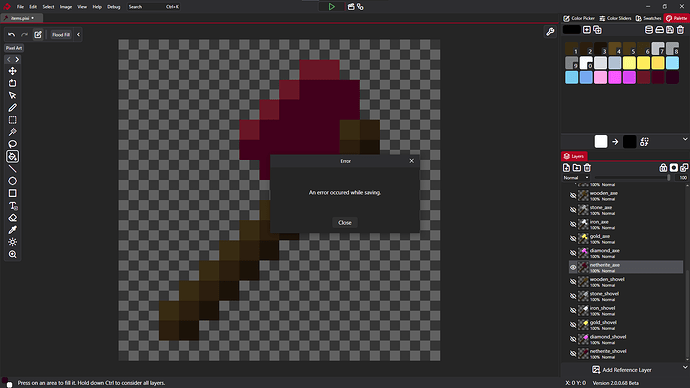Delete the selected layer with trash icon
Viewport: 690px width, 388px height.
(587, 168)
